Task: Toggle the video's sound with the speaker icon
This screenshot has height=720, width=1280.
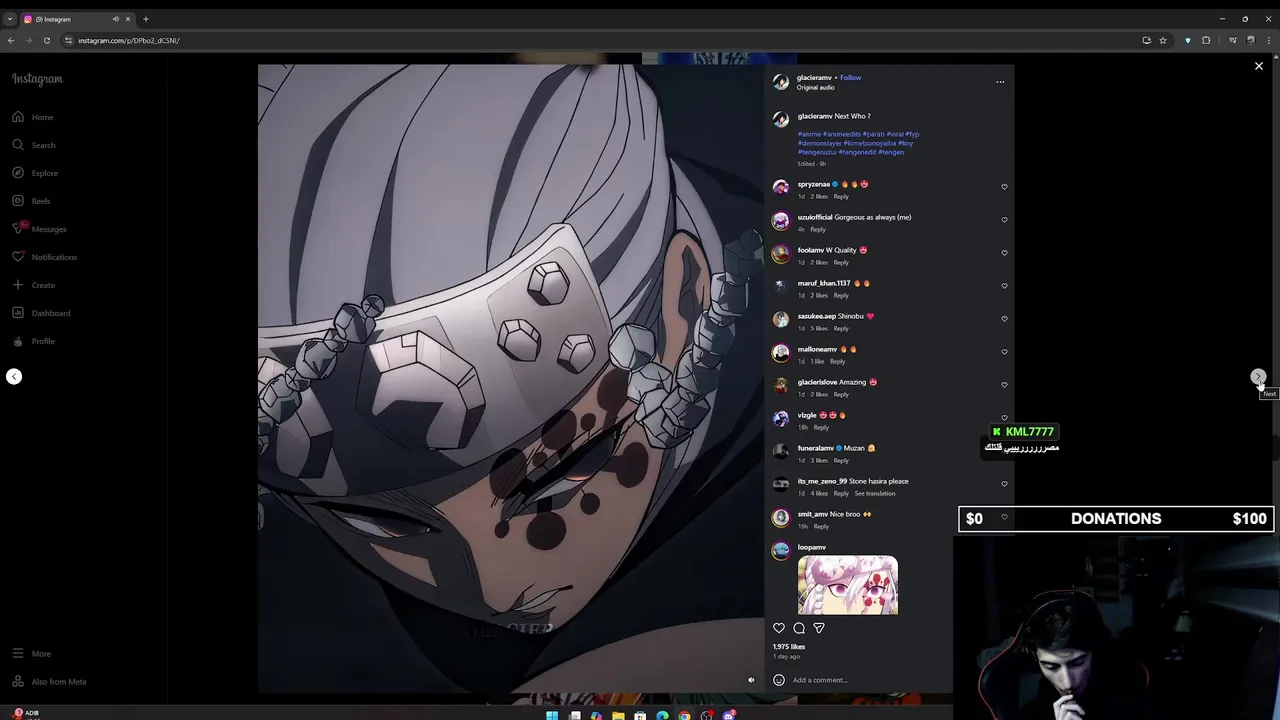Action: (751, 680)
